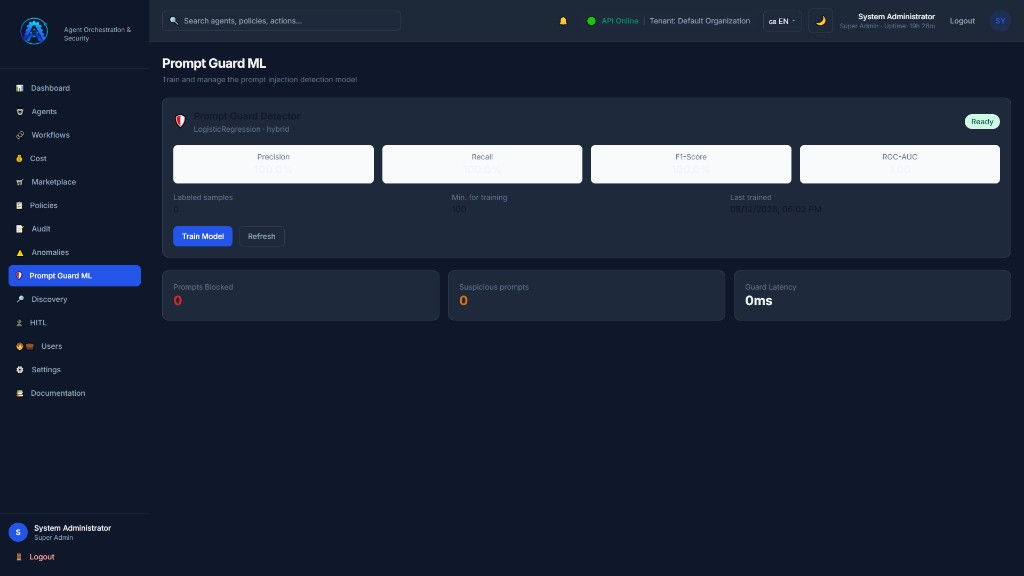The width and height of the screenshot is (1024, 576).
Task: Click the sidebar footer Logout link
Action: click(41, 557)
